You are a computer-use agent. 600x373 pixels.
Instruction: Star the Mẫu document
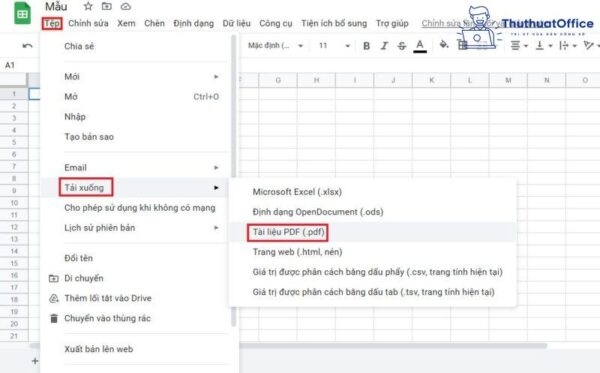tap(88, 7)
